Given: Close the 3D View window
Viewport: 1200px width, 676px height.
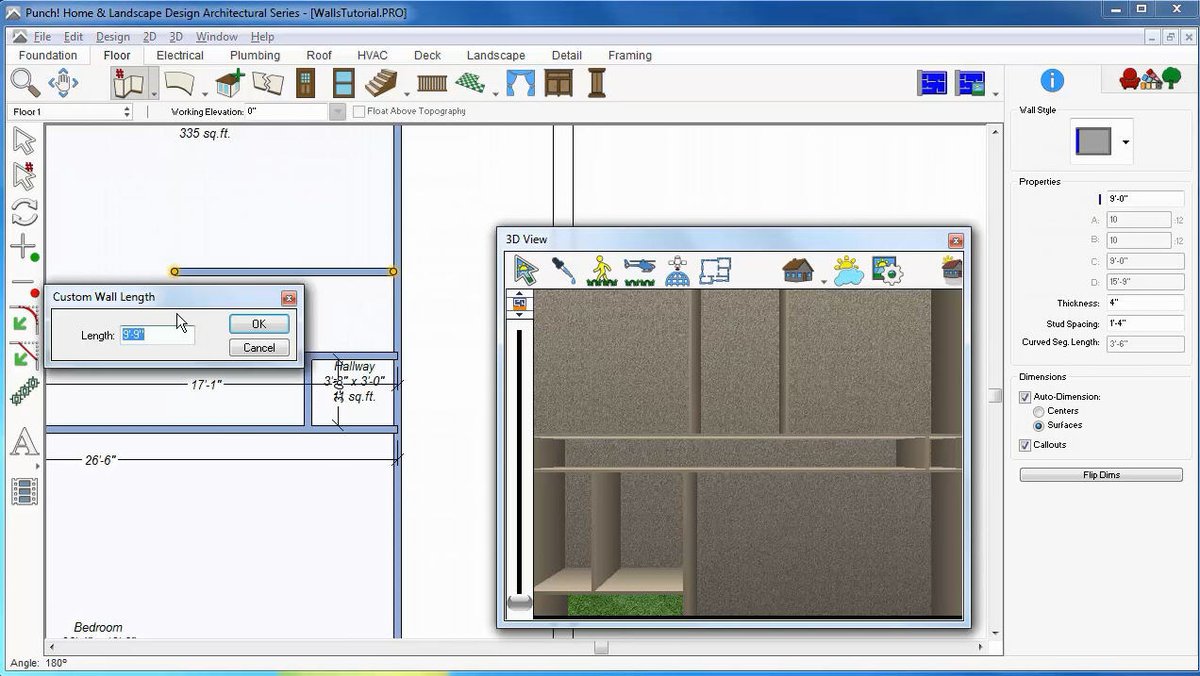Looking at the screenshot, I should pyautogui.click(x=956, y=240).
